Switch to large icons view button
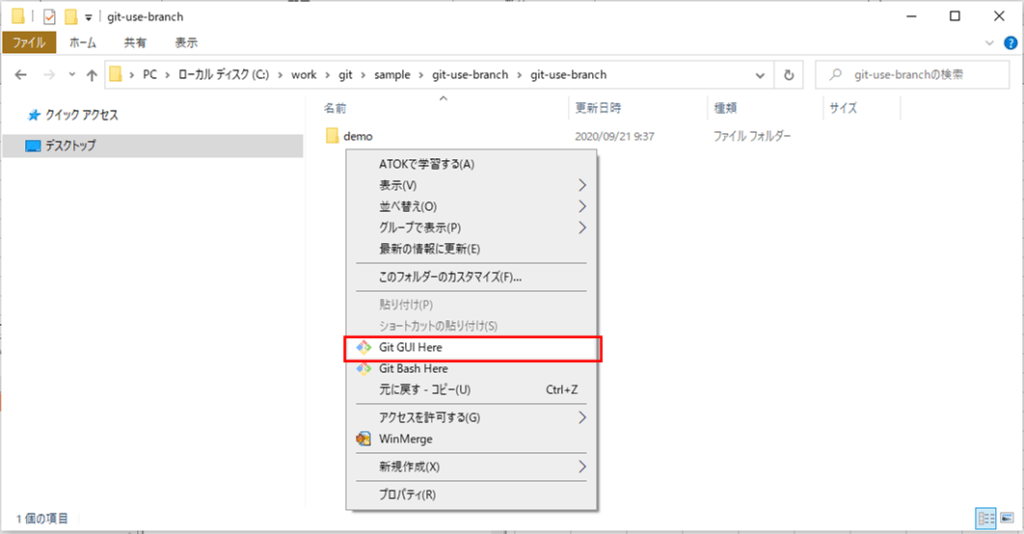Viewport: 1024px width, 534px height. pyautogui.click(x=1006, y=518)
